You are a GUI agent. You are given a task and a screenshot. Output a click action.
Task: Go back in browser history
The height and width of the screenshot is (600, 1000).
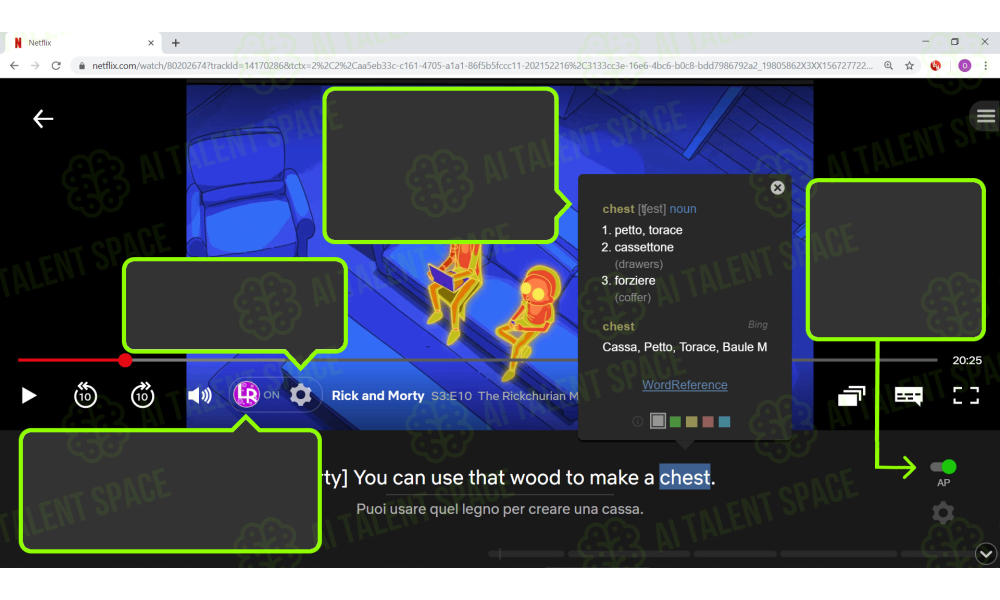tap(14, 66)
